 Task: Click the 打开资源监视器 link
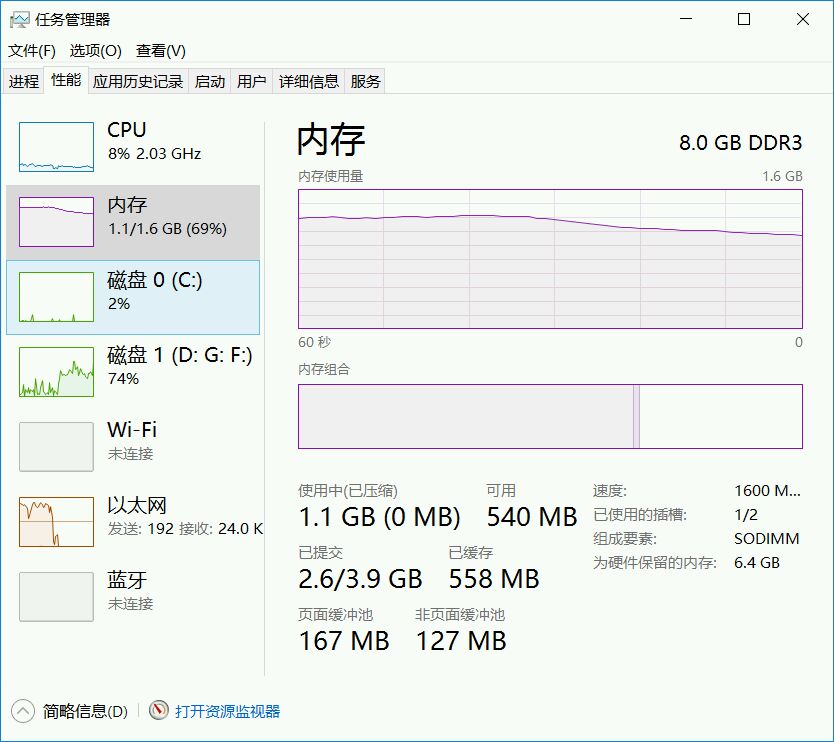228,712
